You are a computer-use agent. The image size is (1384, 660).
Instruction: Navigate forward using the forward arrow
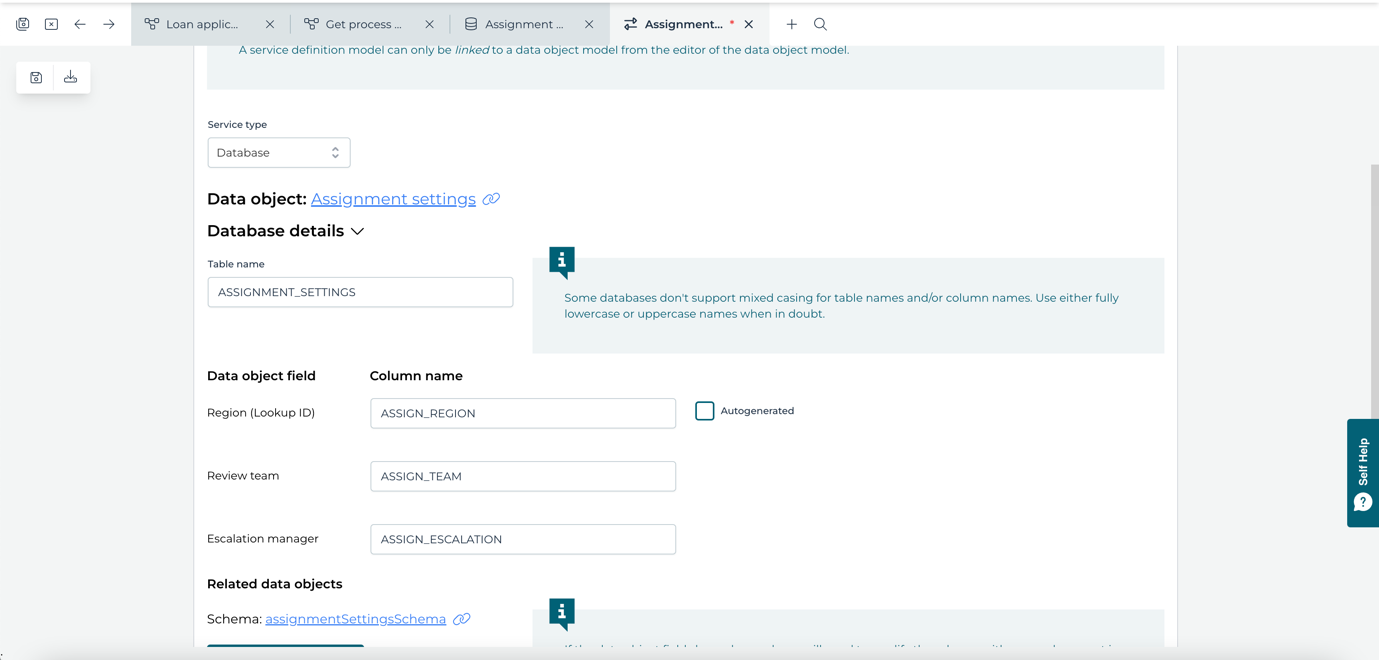tap(108, 23)
